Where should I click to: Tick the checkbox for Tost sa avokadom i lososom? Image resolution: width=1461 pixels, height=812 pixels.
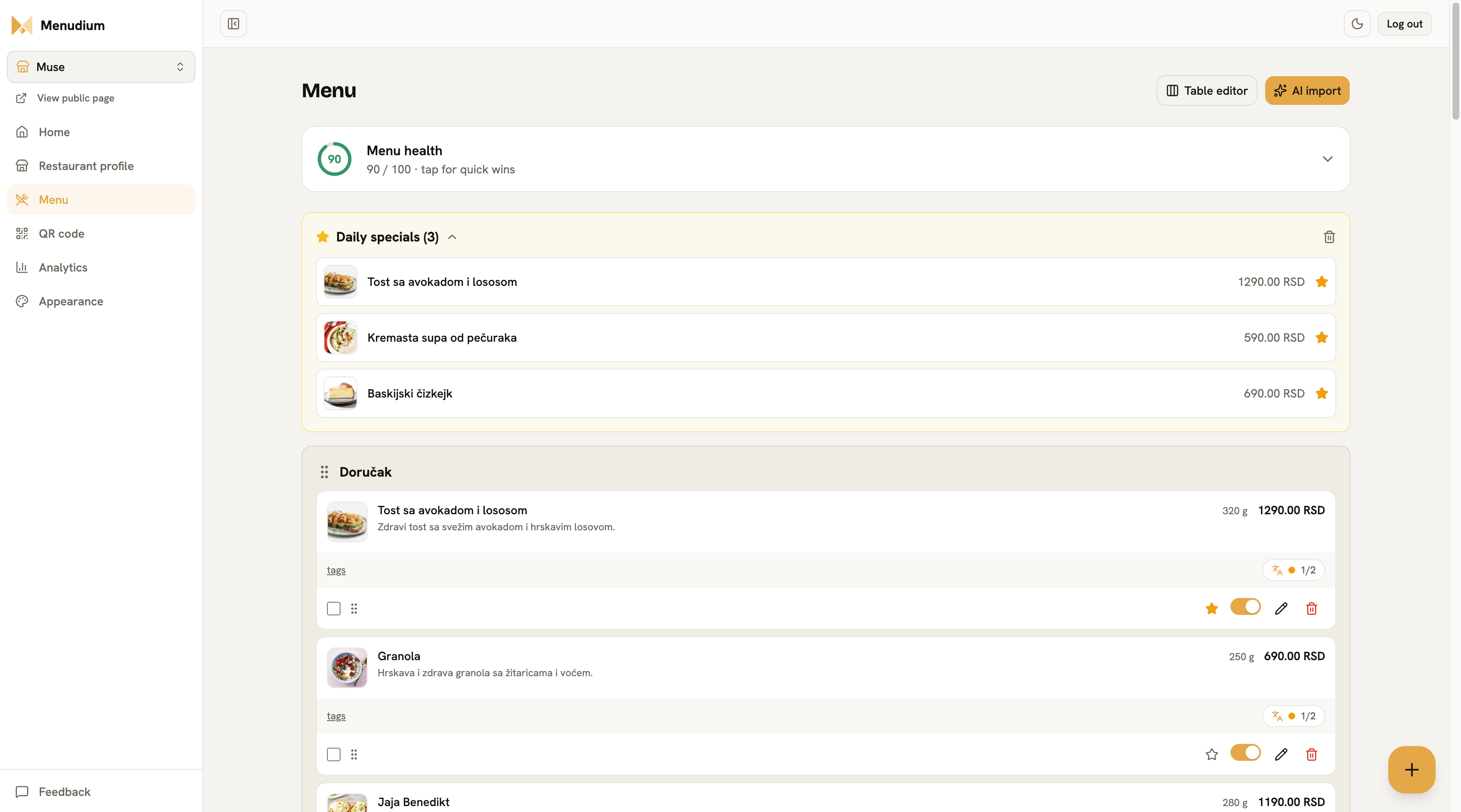click(x=333, y=609)
